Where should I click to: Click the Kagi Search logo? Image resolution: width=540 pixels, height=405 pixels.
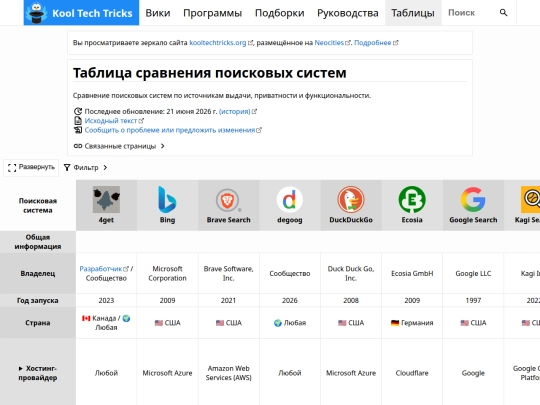pyautogui.click(x=530, y=199)
